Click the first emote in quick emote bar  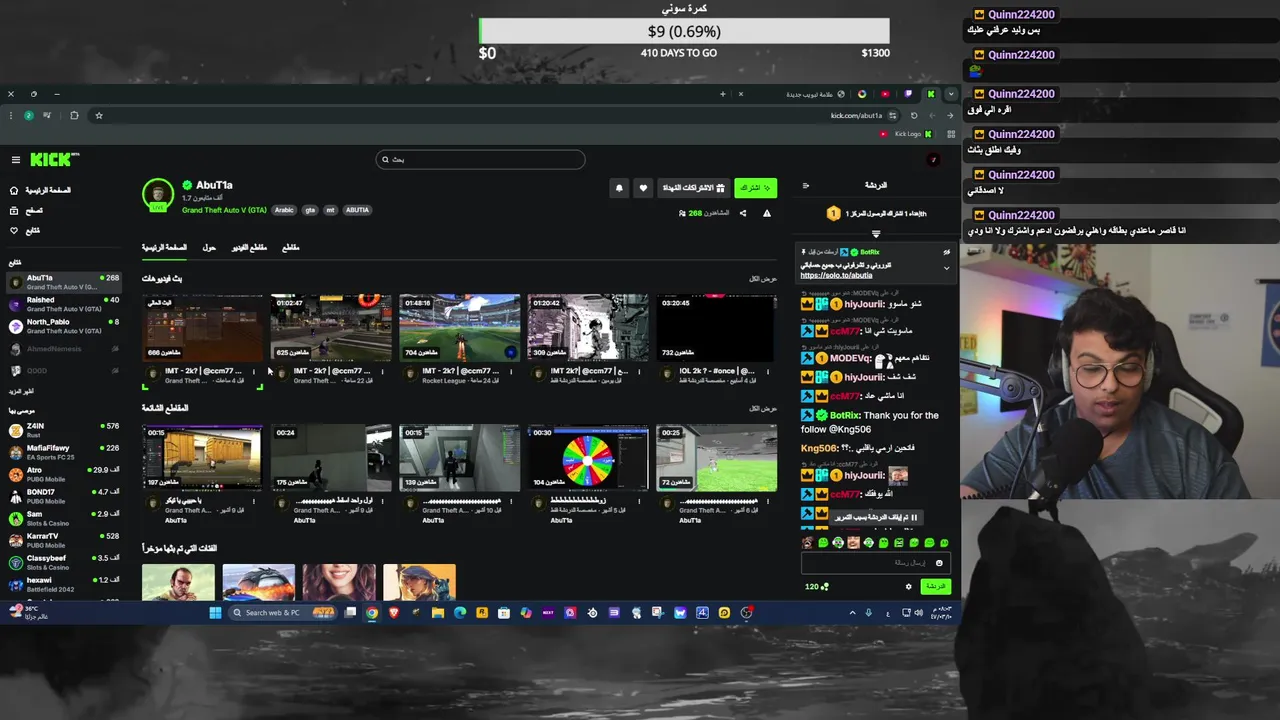point(808,543)
